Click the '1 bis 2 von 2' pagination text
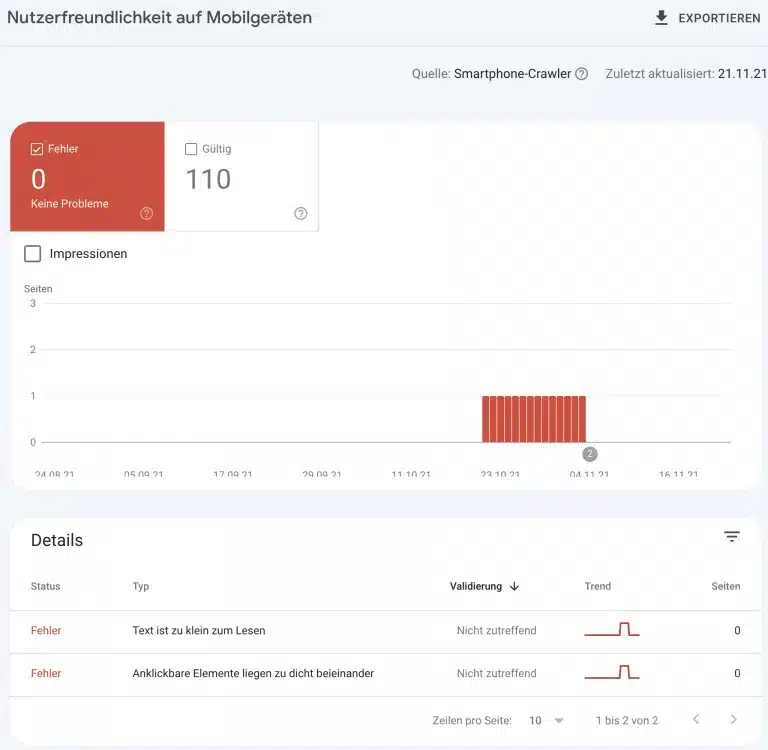The image size is (768, 750). pos(626,721)
